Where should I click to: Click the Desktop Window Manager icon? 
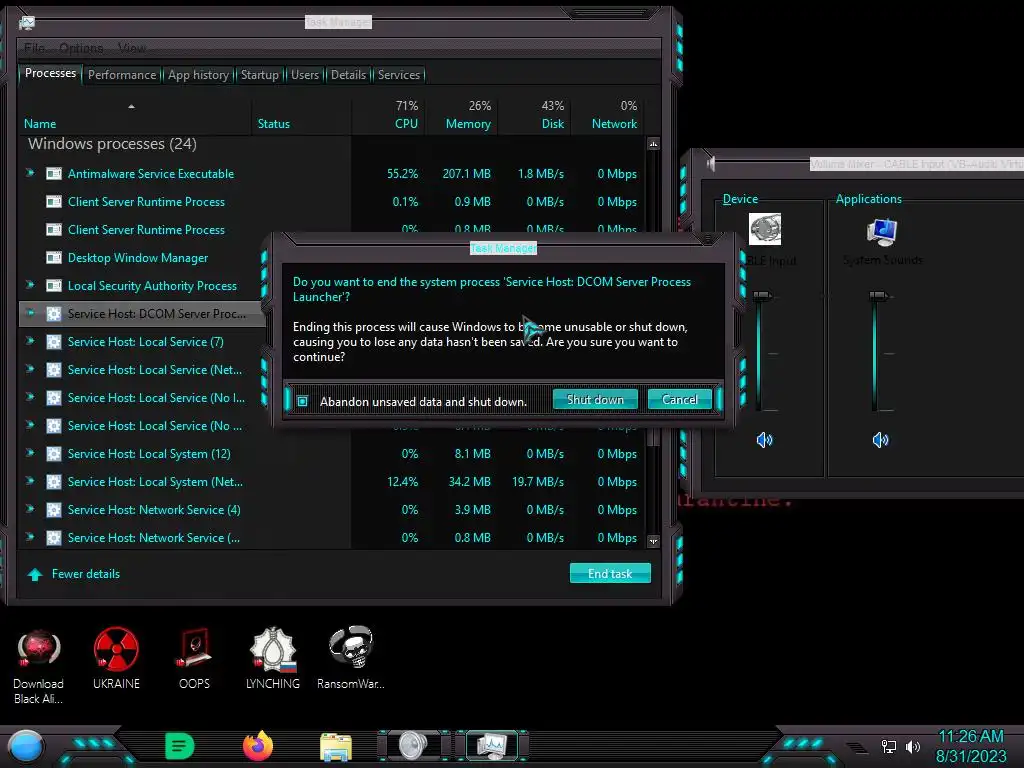tap(54, 258)
